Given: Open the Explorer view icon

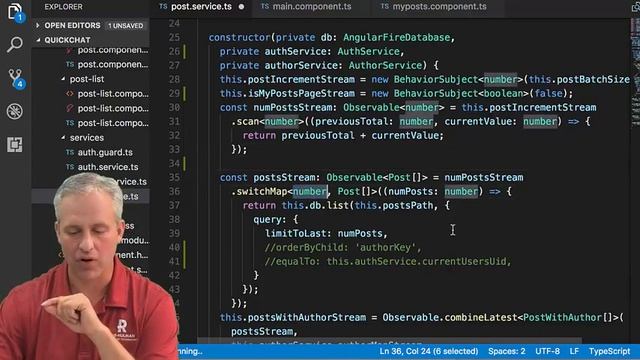Looking at the screenshot, I should [x=15, y=11].
